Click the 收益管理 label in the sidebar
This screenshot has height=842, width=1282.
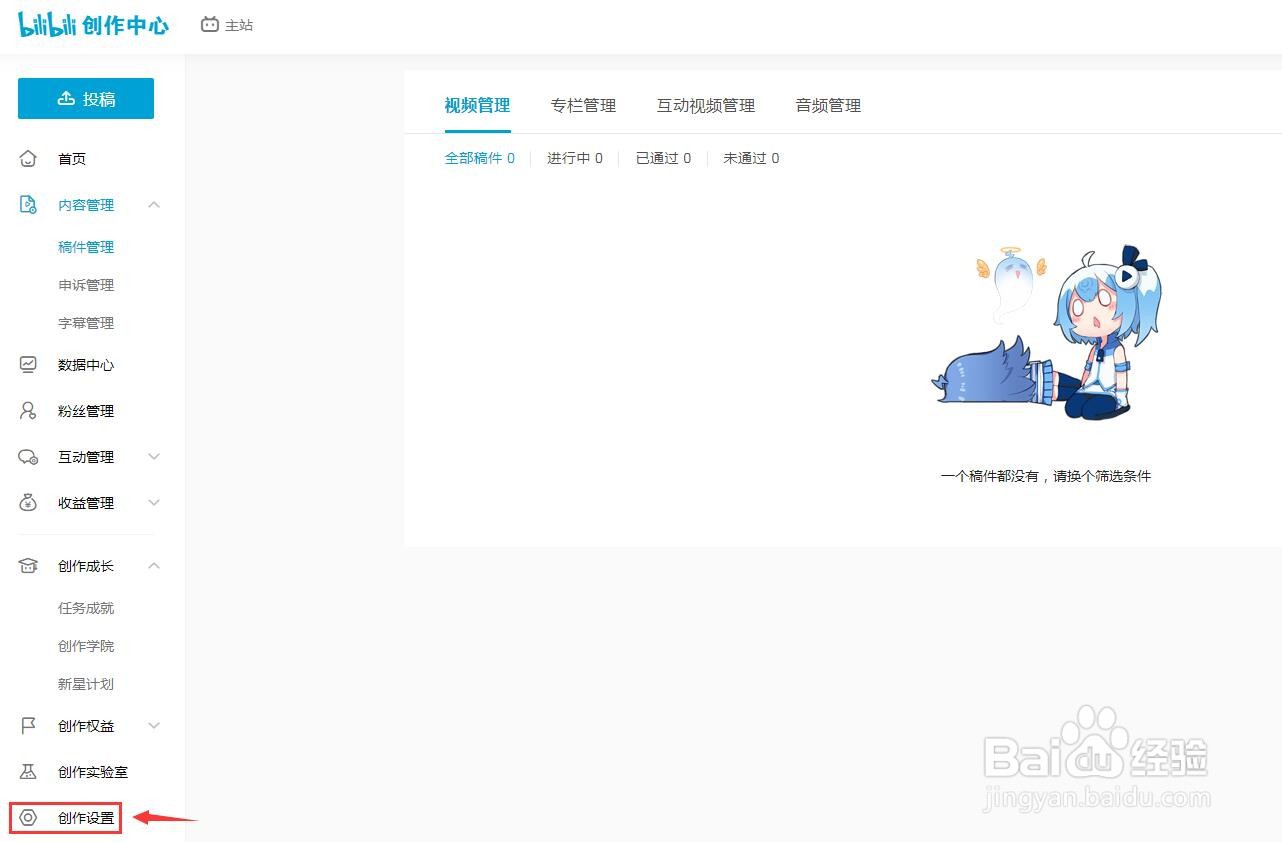point(86,503)
